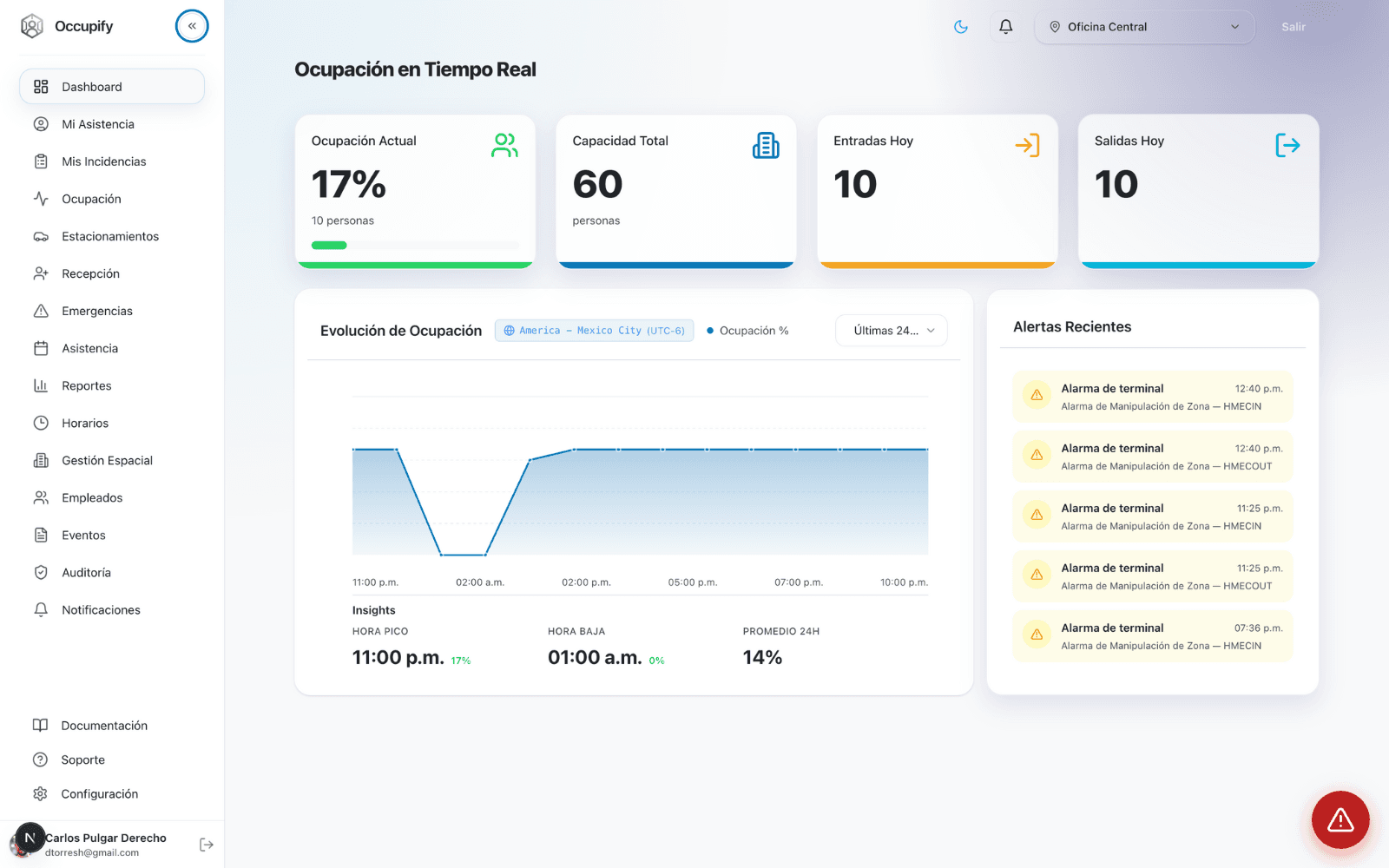Open the 07:36 p.m. Alarma de terminal alert

(x=1152, y=636)
